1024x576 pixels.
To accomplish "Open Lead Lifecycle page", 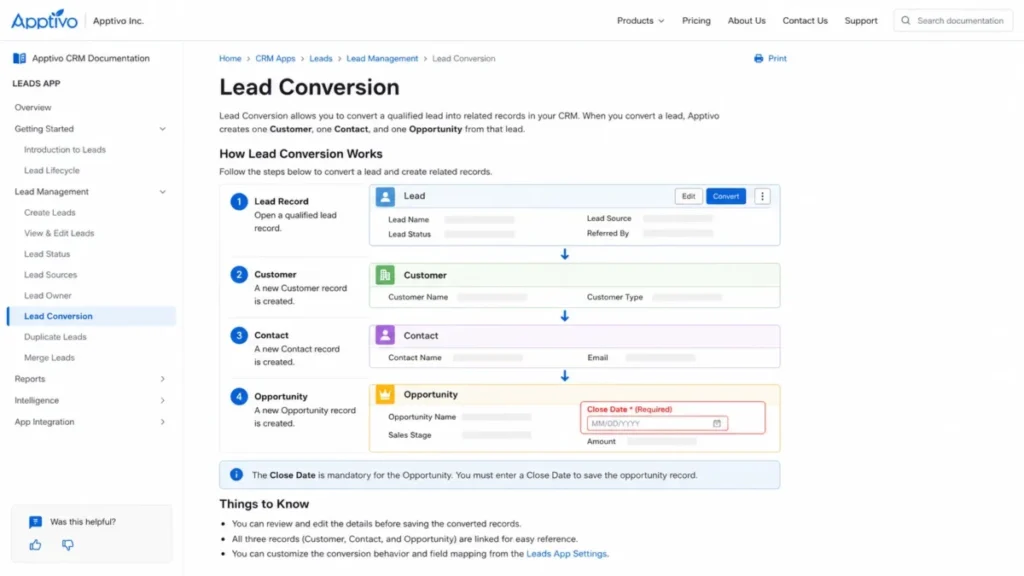I will (52, 170).
